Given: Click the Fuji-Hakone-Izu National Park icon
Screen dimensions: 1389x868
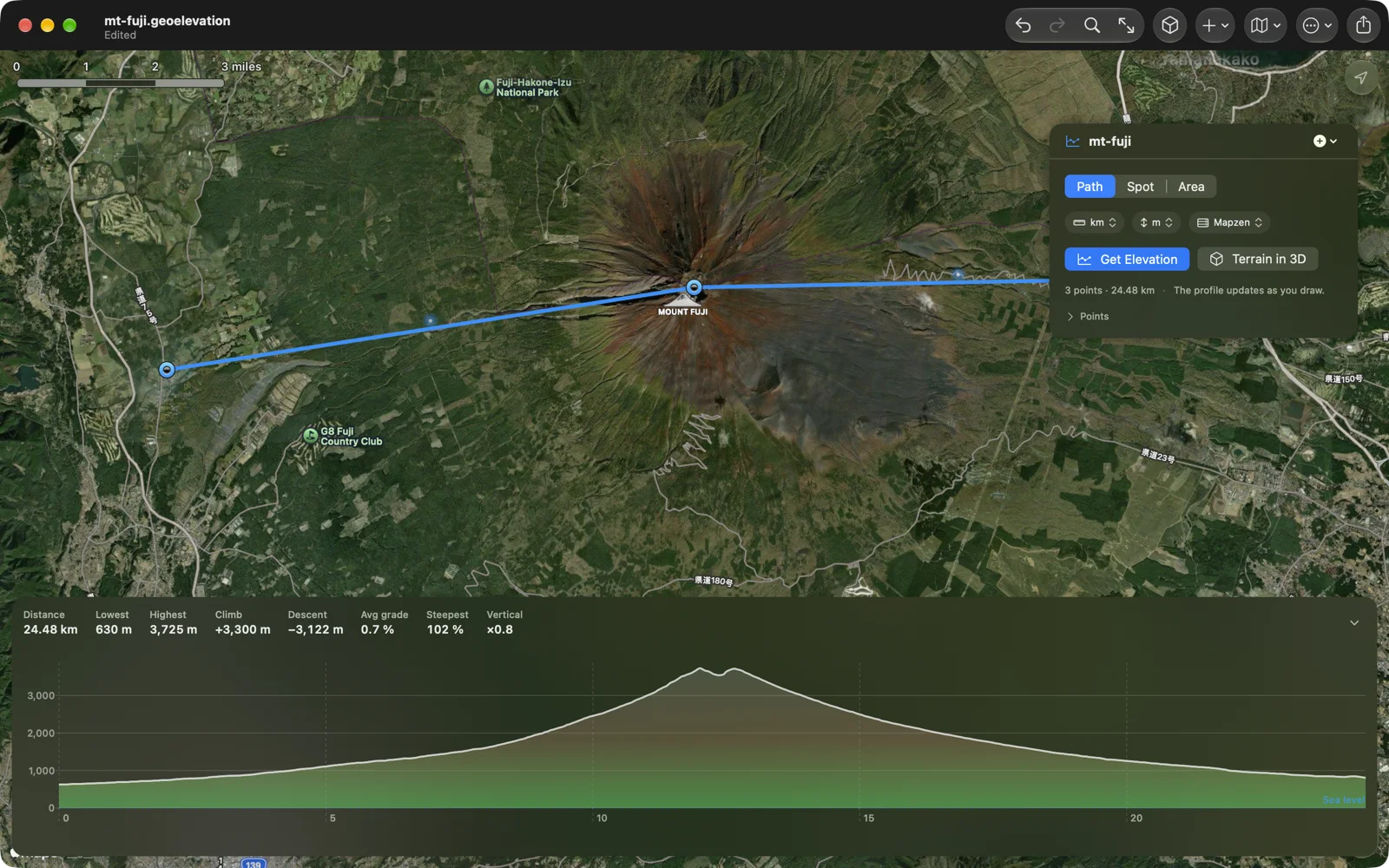Looking at the screenshot, I should (486, 87).
